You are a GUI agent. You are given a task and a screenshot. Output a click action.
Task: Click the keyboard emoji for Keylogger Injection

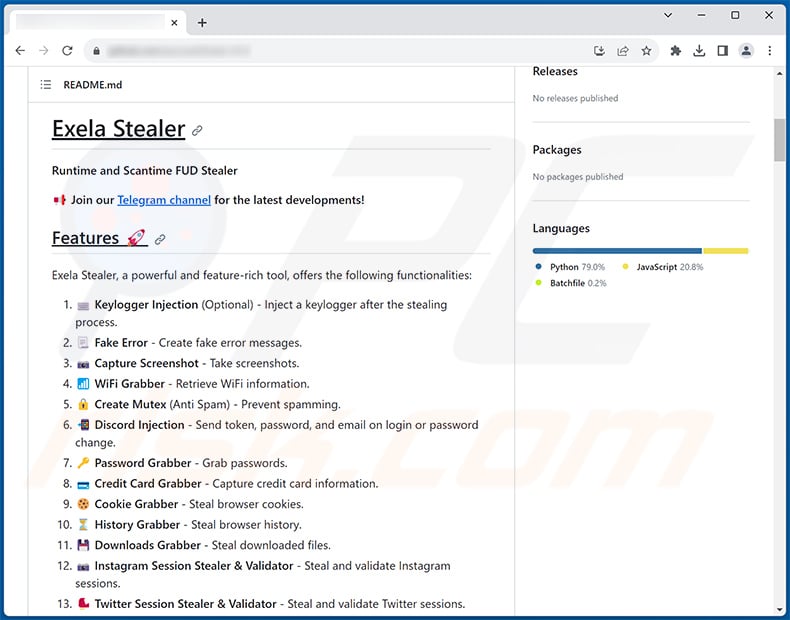83,305
